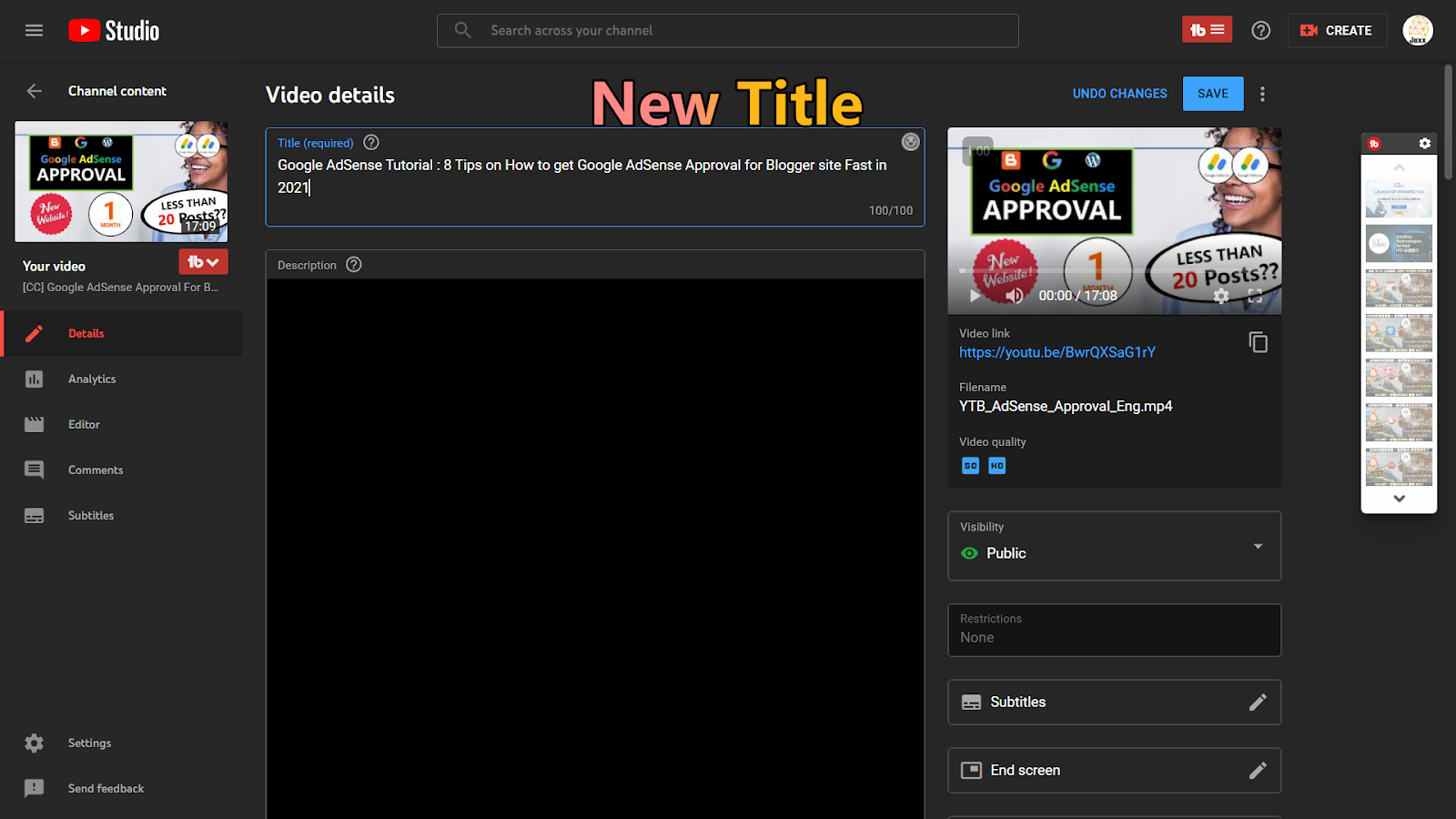Click the '[CC] Google AdSense Approval For B...' title
This screenshot has width=1456, height=819.
(120, 288)
